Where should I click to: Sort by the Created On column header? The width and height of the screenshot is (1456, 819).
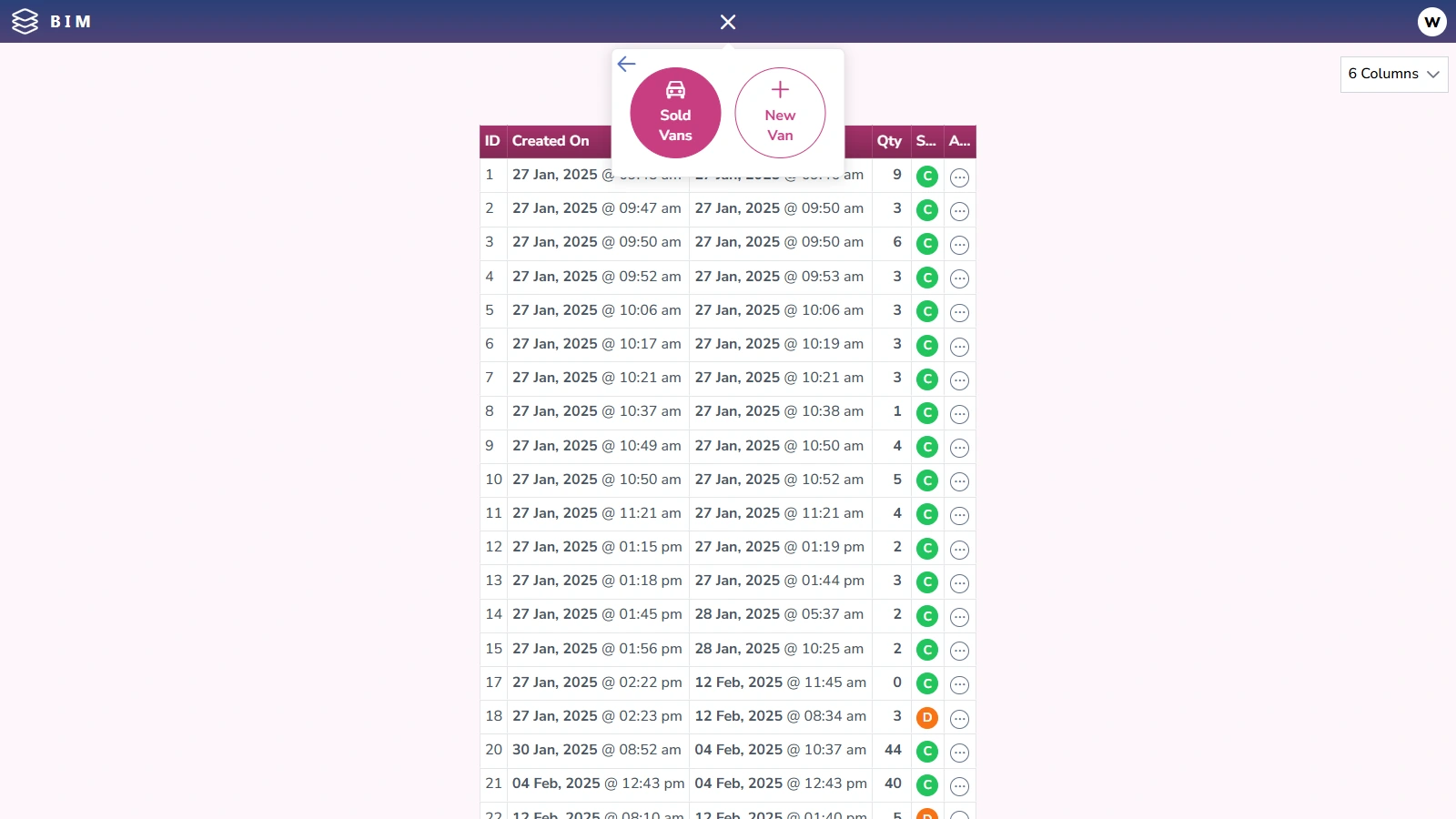point(551,141)
